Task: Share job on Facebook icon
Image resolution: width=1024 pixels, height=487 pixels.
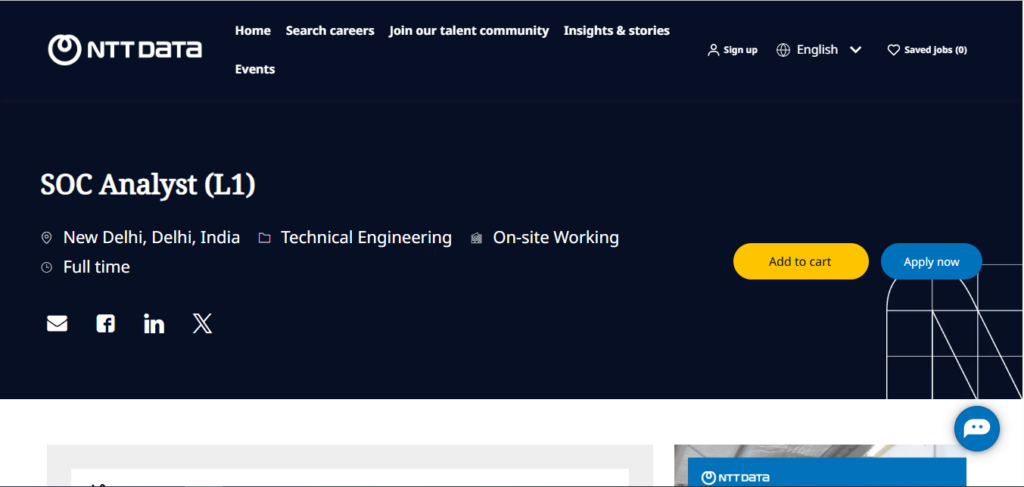Action: [106, 323]
